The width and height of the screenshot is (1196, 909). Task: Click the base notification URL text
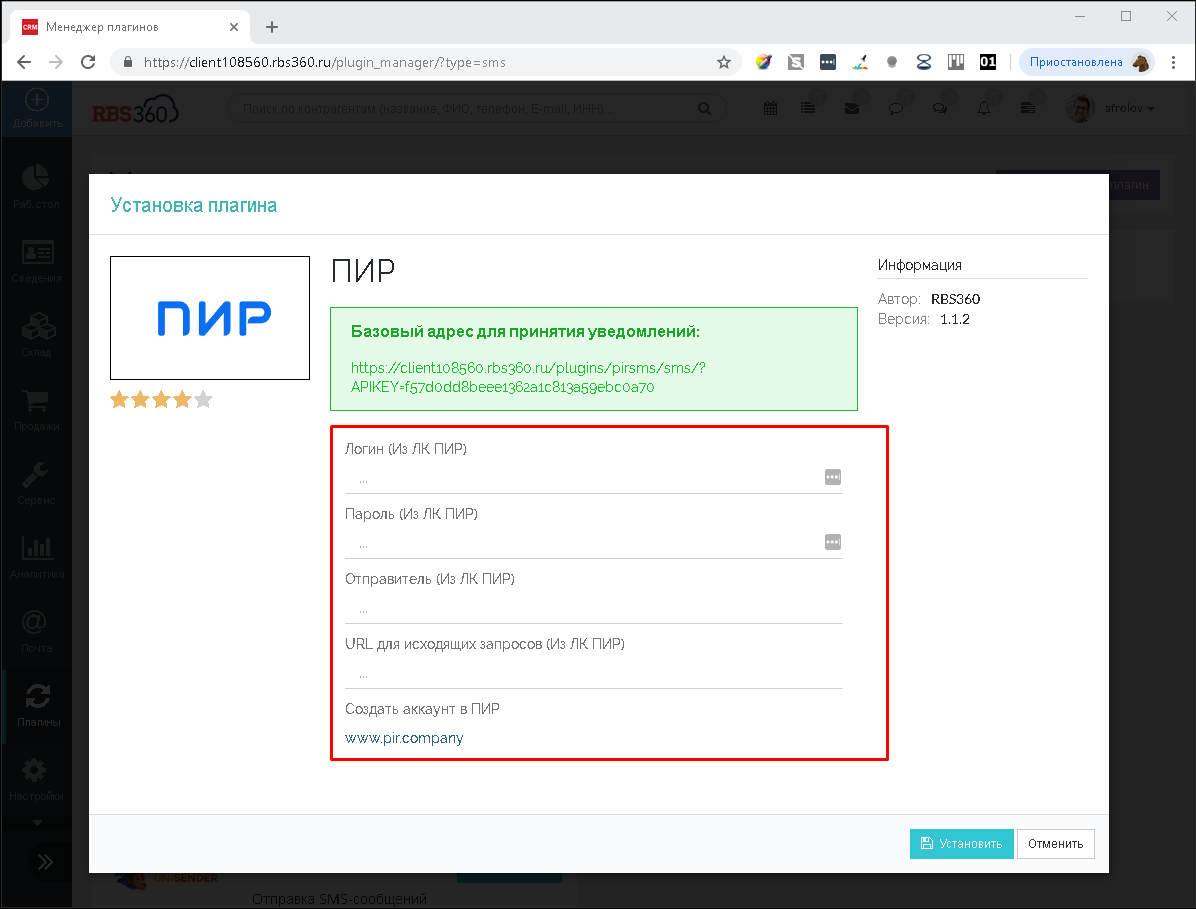[528, 377]
